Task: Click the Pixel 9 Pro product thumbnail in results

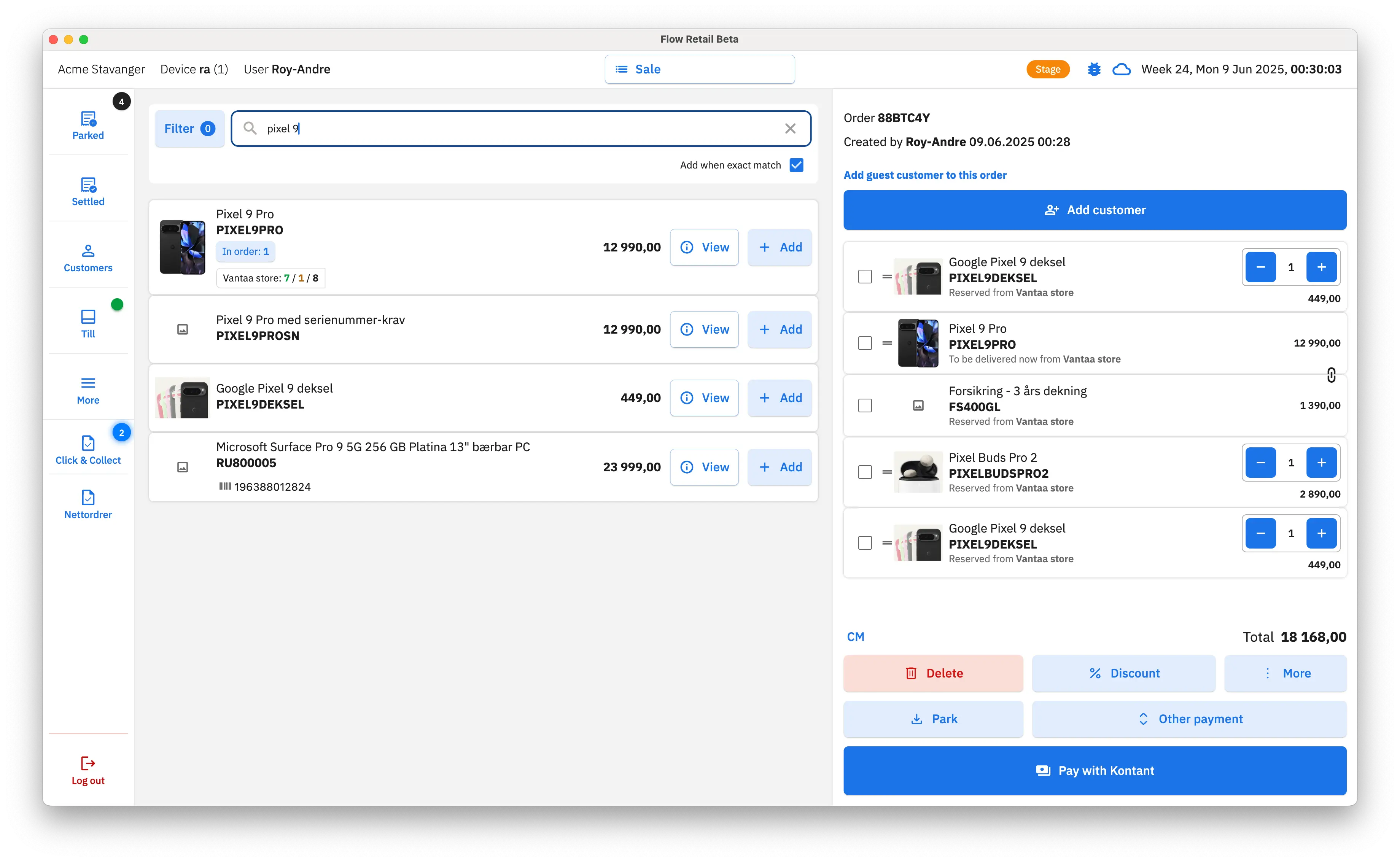Action: [x=182, y=247]
